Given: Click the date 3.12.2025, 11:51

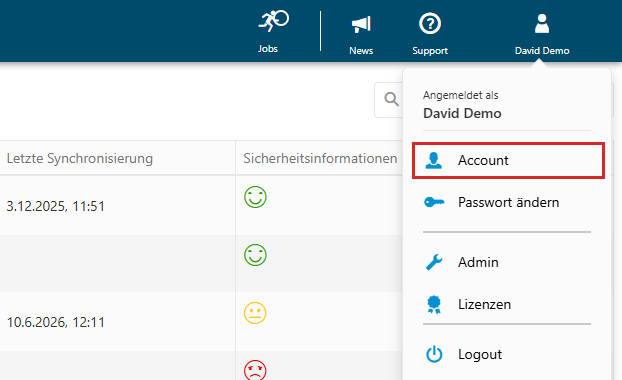Looking at the screenshot, I should click(56, 206).
